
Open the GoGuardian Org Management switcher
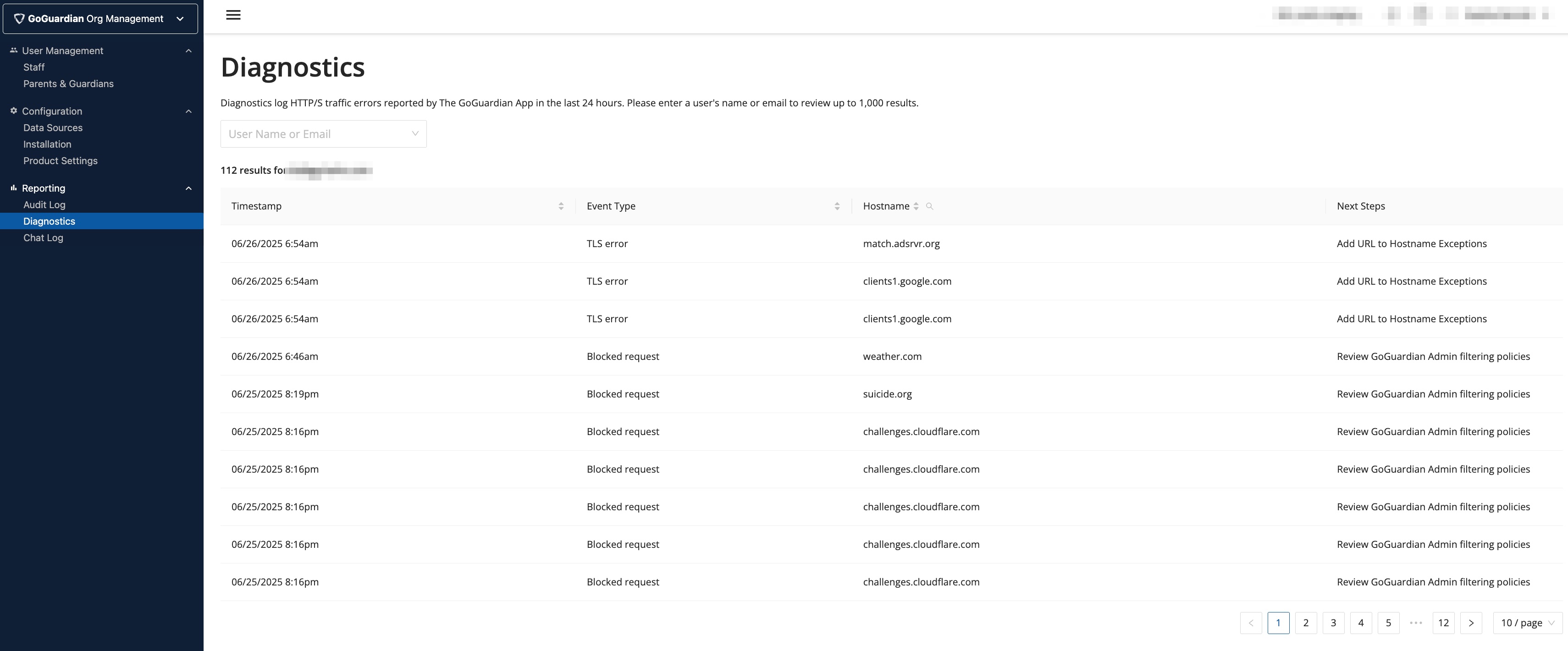(180, 18)
